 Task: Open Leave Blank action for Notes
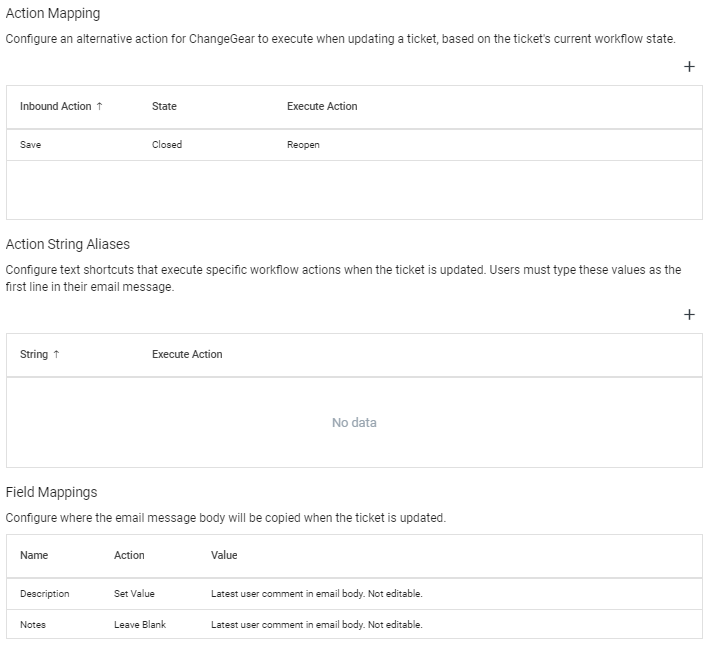point(140,625)
